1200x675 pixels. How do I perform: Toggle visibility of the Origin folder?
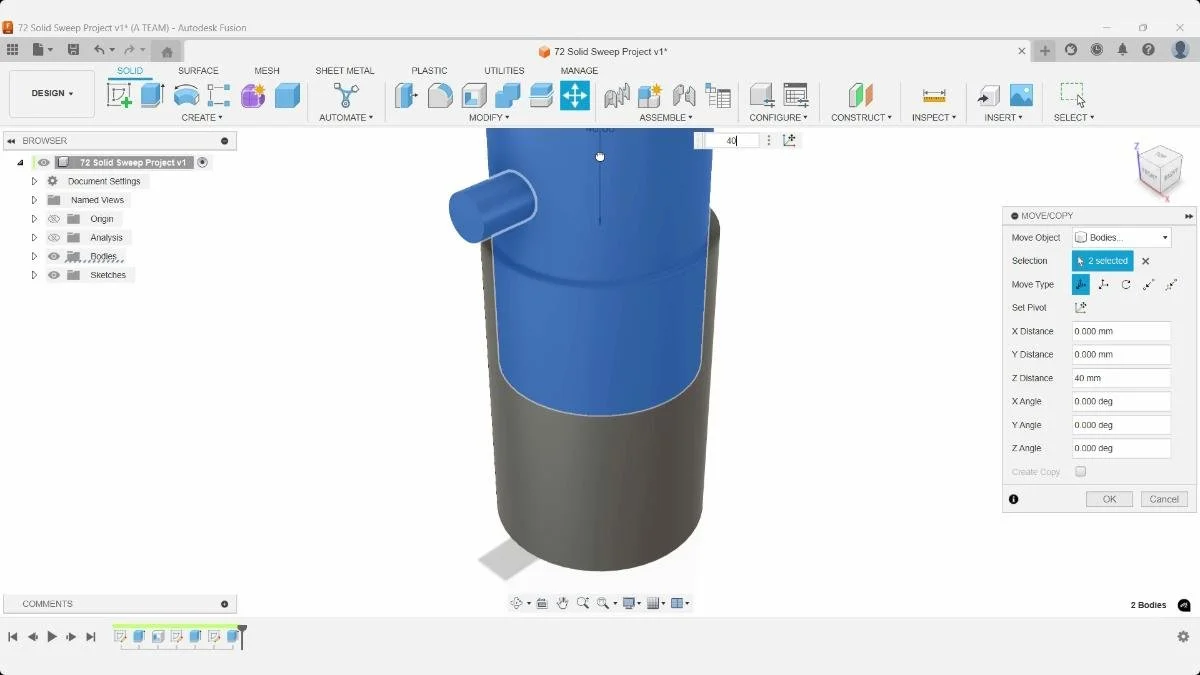[54, 219]
